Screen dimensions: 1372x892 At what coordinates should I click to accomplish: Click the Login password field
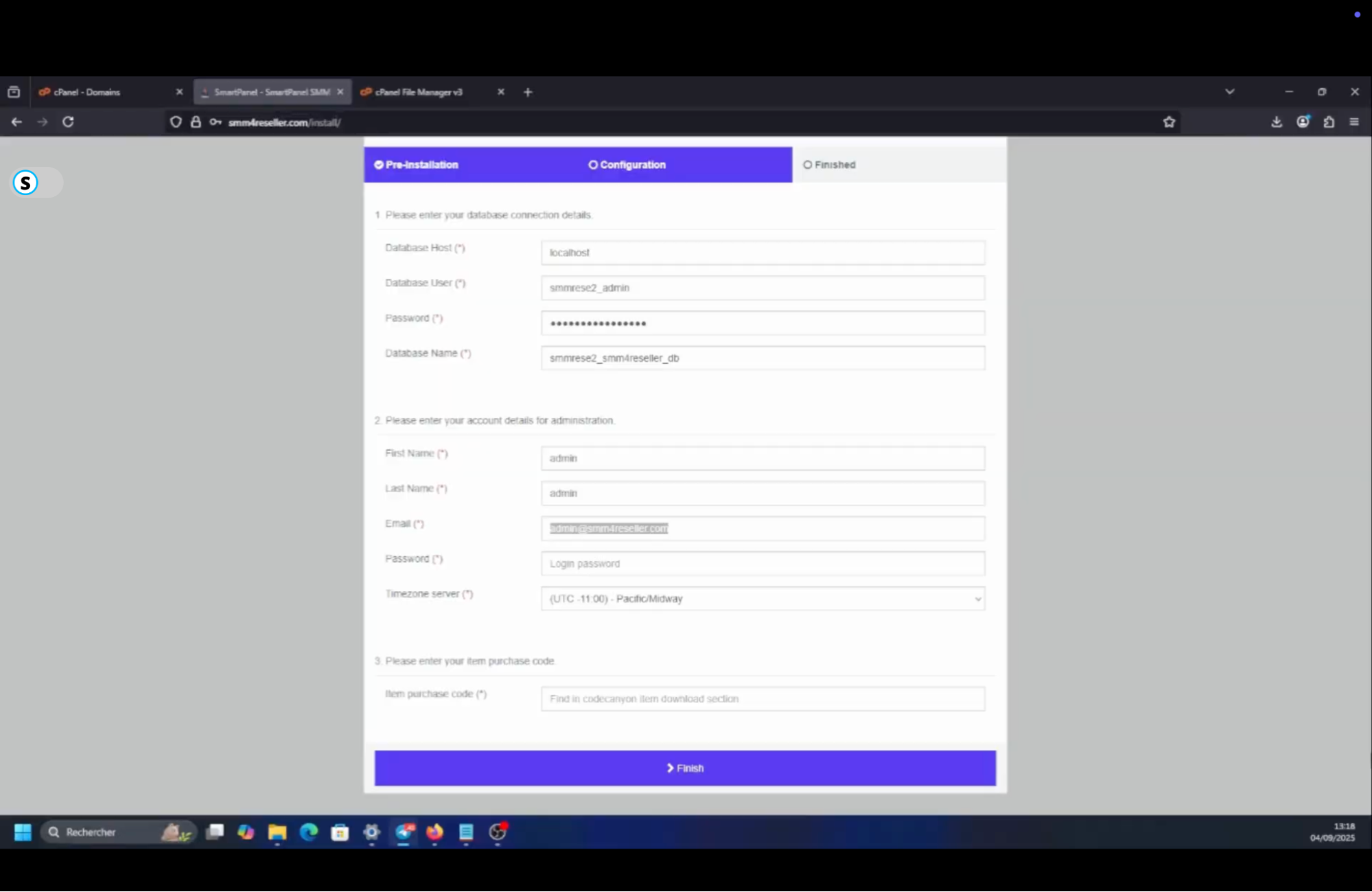pos(763,563)
